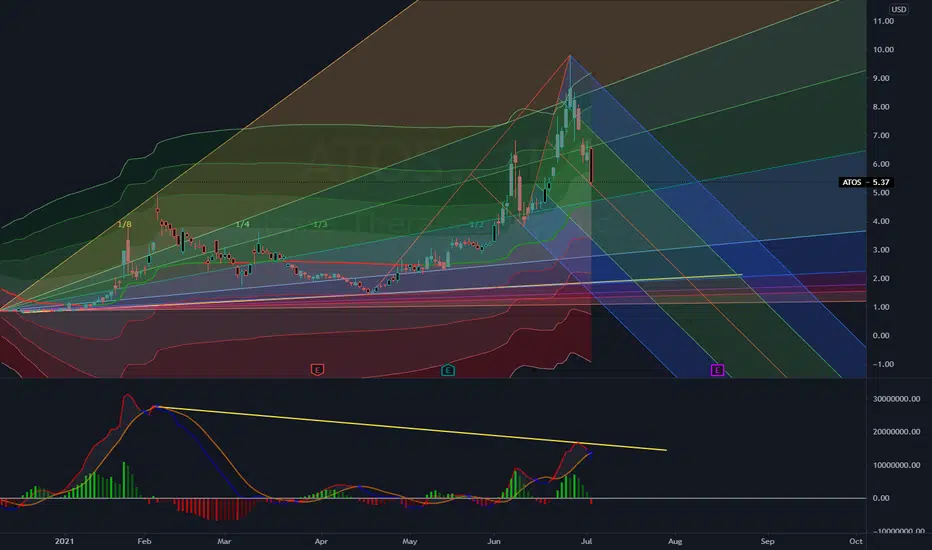The height and width of the screenshot is (550, 932).
Task: Click the 8.00 price axis label
Action: [x=883, y=106]
